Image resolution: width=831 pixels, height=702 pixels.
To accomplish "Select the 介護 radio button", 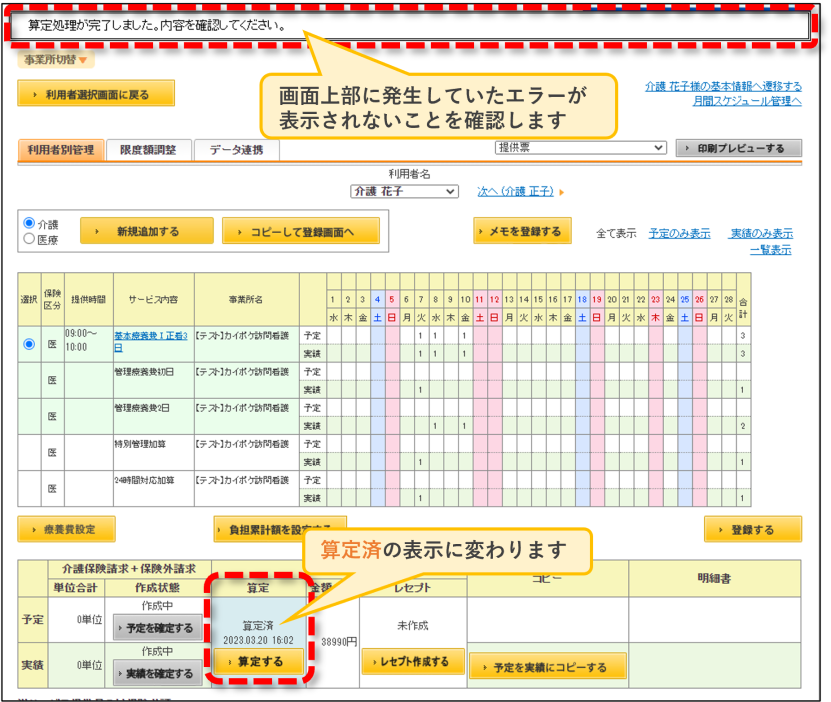I will coord(29,223).
